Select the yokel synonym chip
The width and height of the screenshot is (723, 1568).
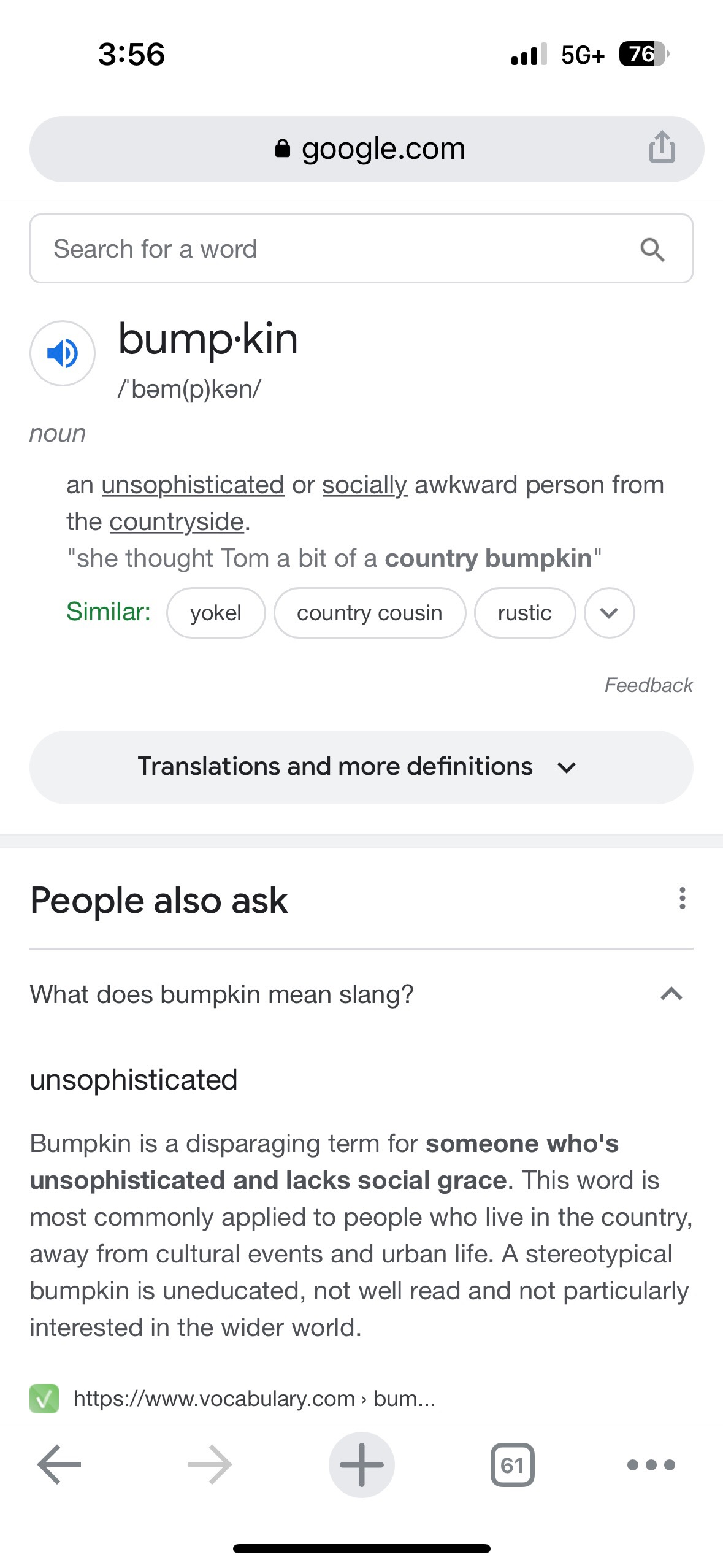[x=216, y=613]
